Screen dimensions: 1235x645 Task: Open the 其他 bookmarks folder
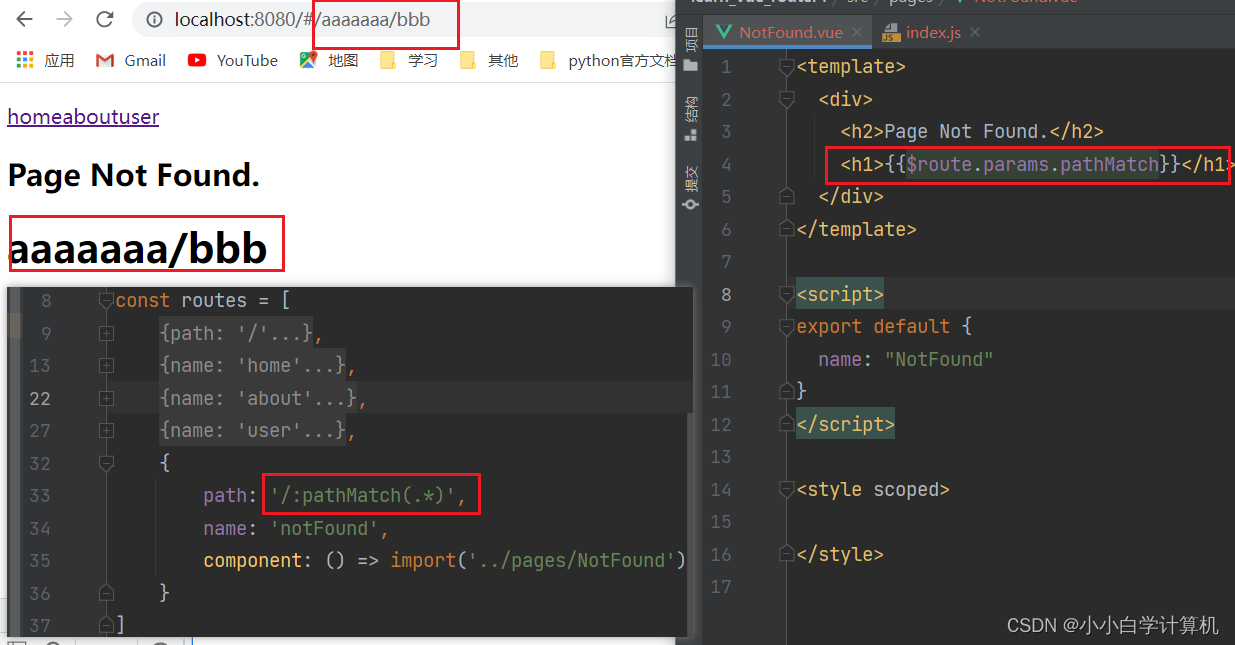489,60
